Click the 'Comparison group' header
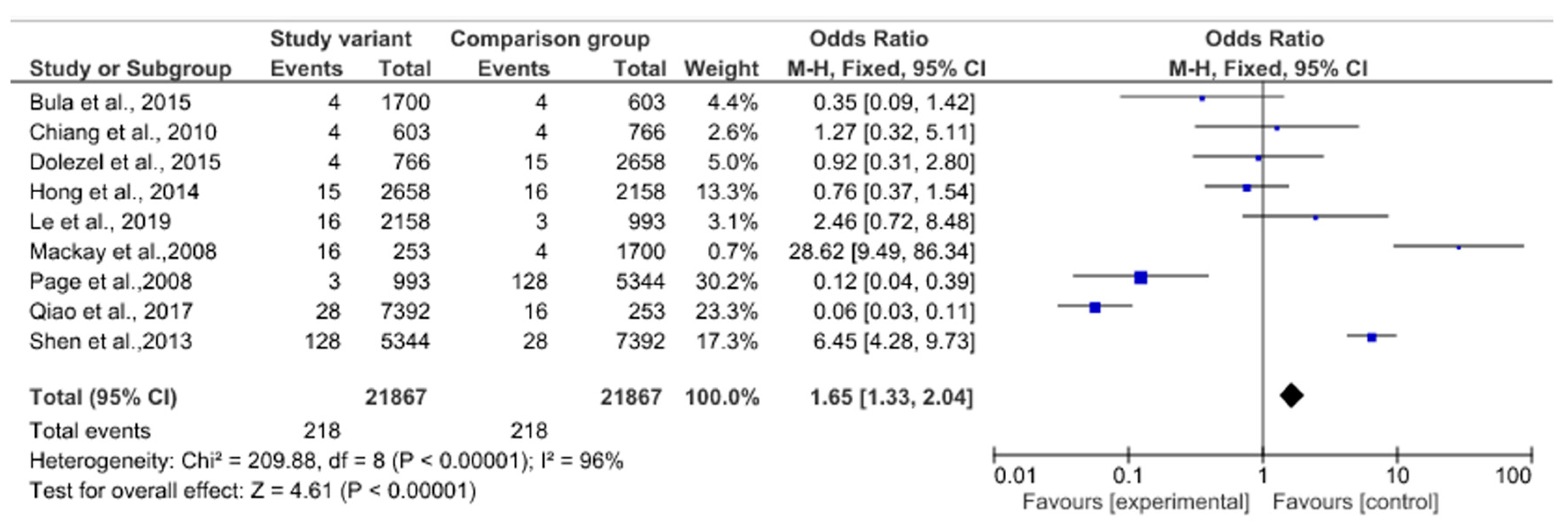This screenshot has width=1568, height=529. (x=549, y=39)
